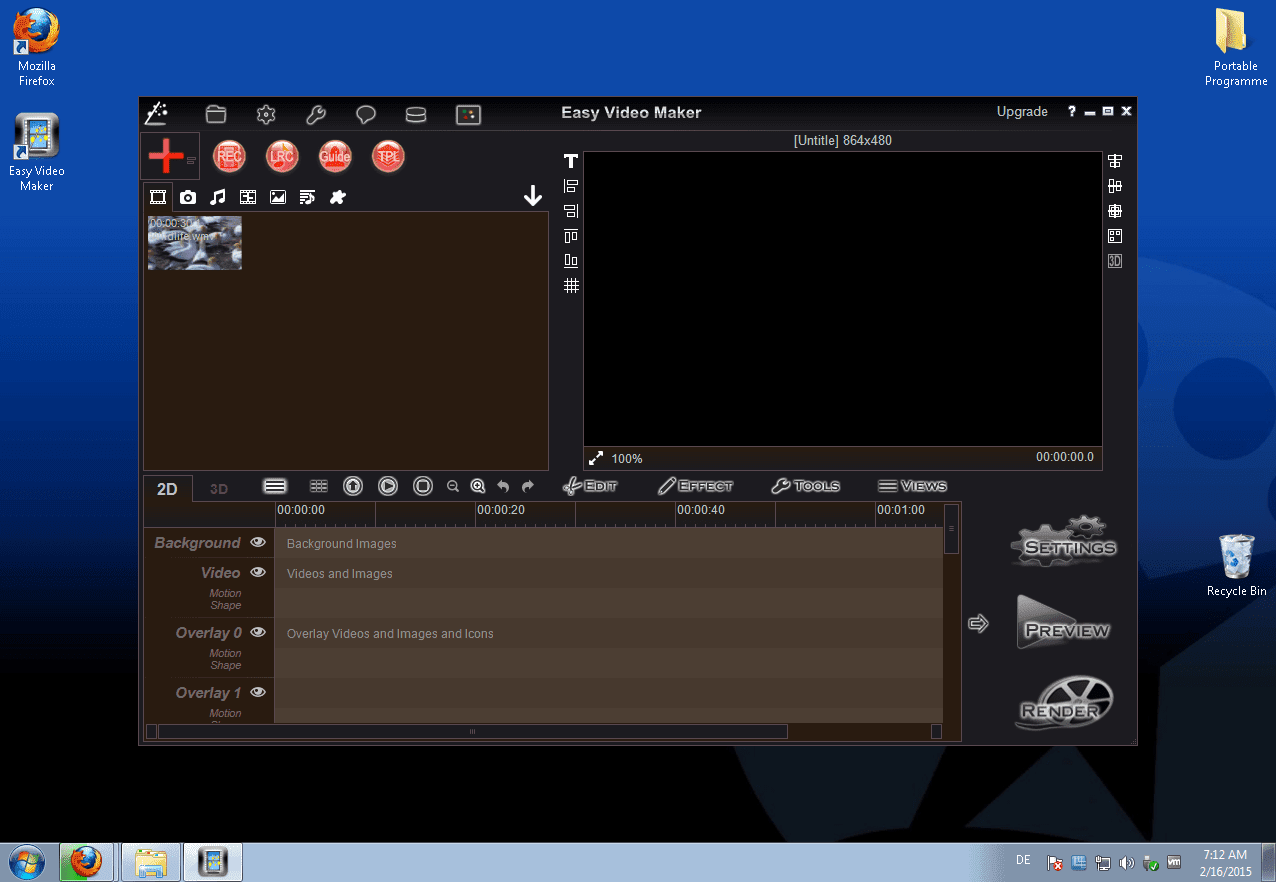The height and width of the screenshot is (882, 1276).
Task: Click the database stack icon in top toolbar
Action: [x=416, y=114]
